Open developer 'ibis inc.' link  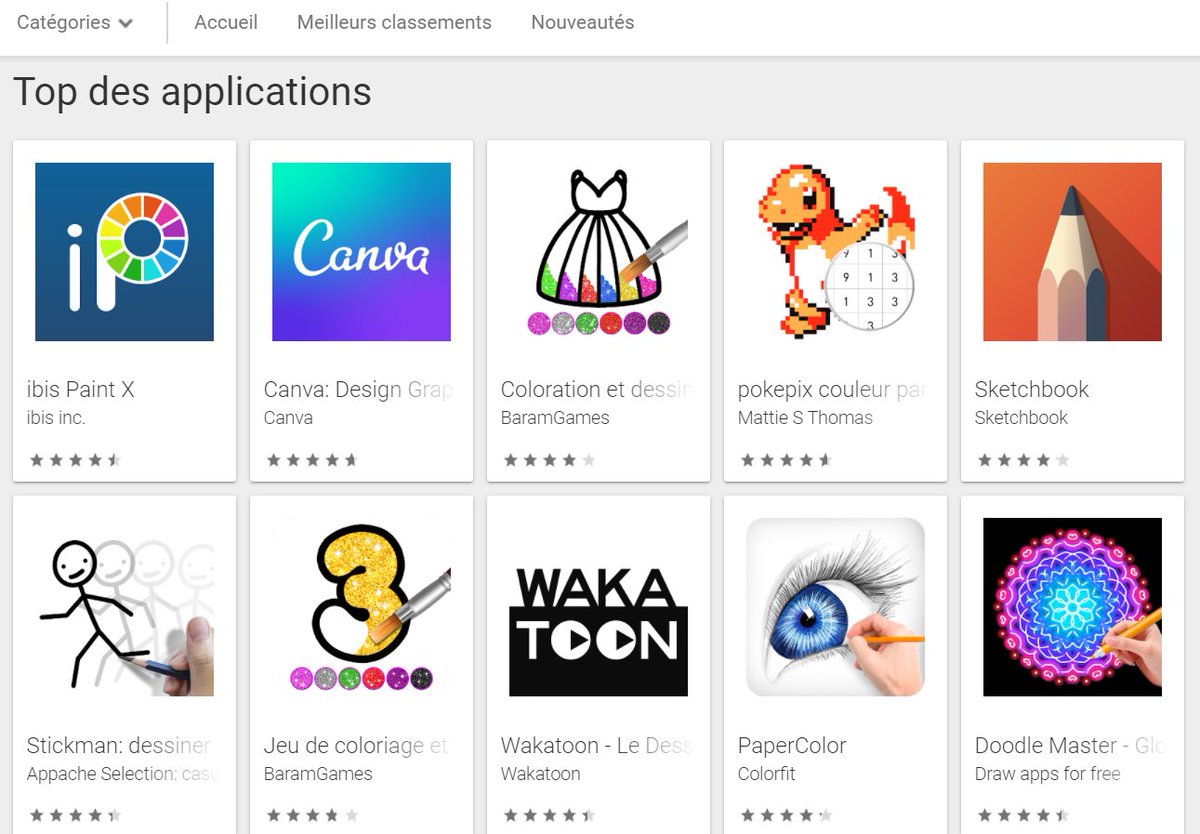pos(56,418)
